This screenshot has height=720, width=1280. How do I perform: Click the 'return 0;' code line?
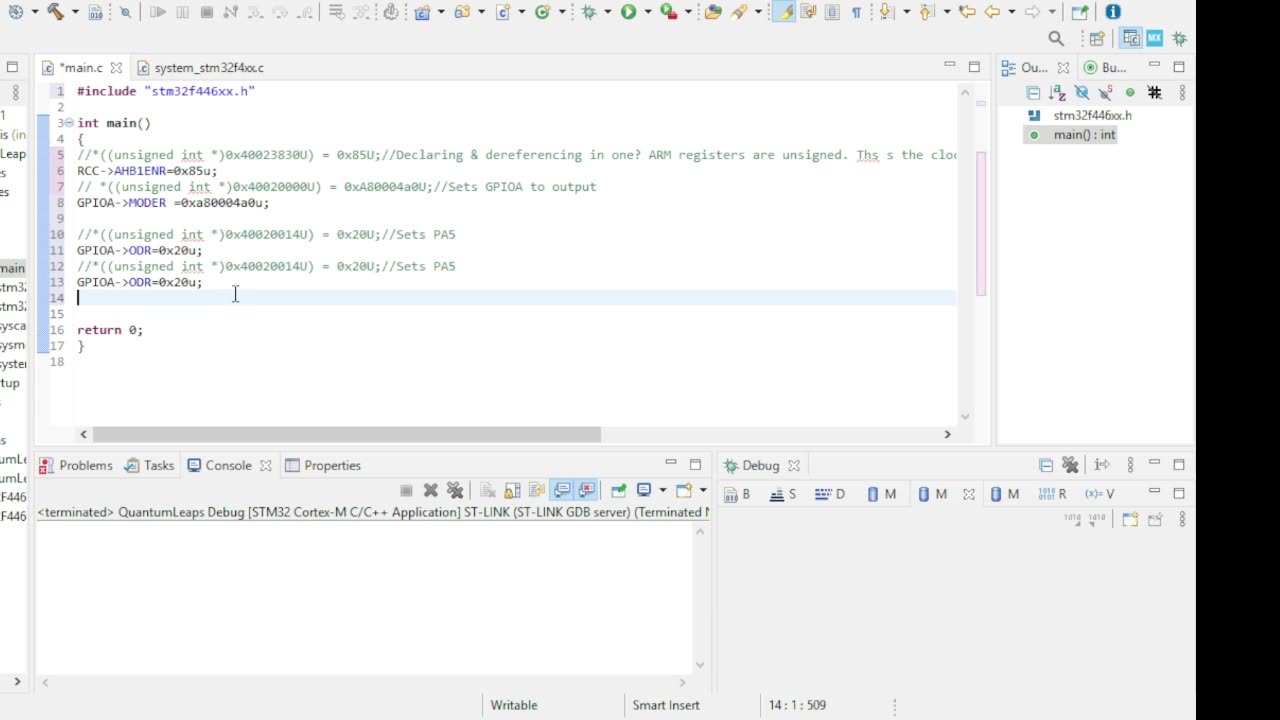(110, 330)
